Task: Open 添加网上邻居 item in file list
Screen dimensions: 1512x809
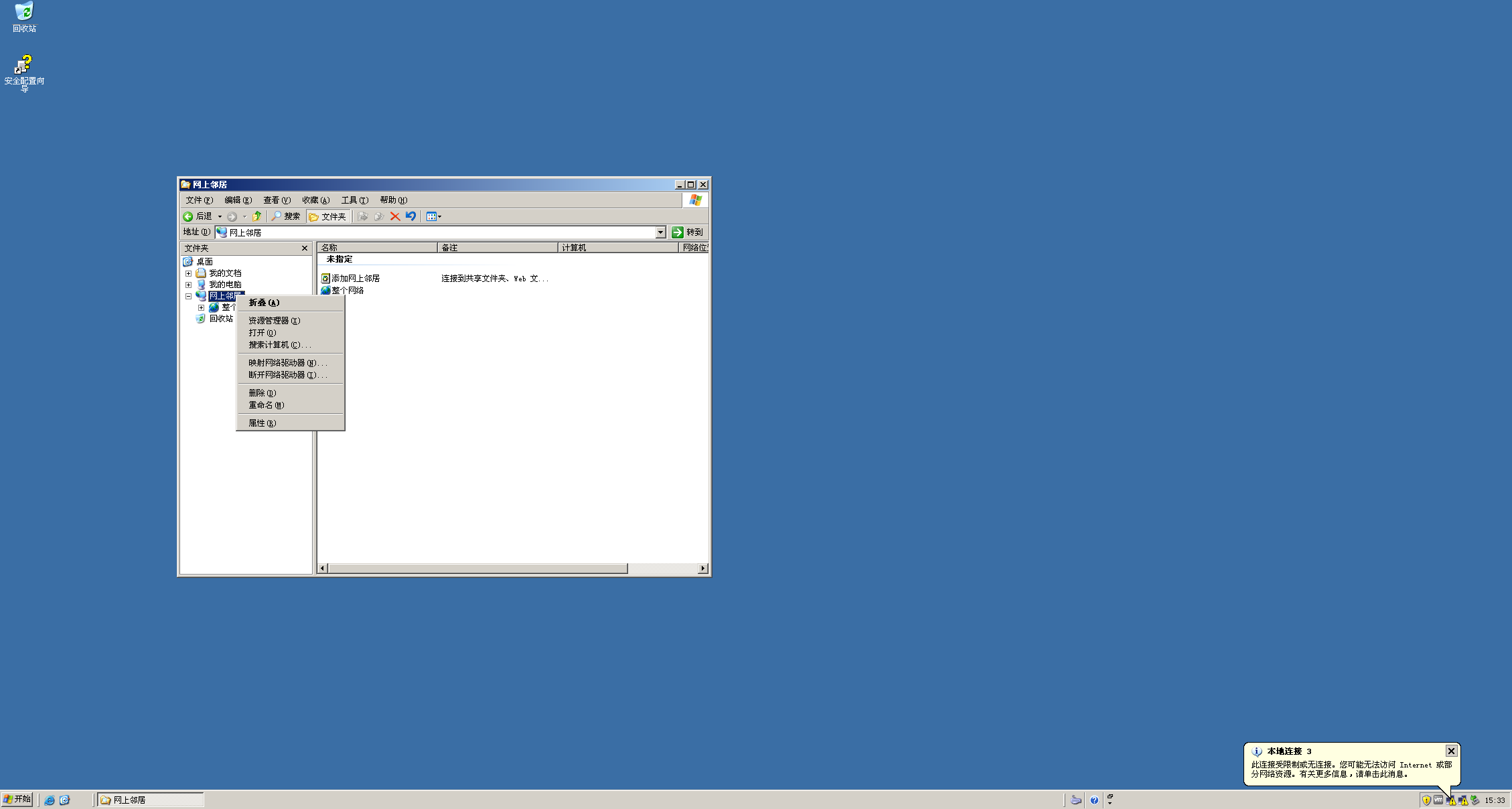Action: pyautogui.click(x=355, y=279)
